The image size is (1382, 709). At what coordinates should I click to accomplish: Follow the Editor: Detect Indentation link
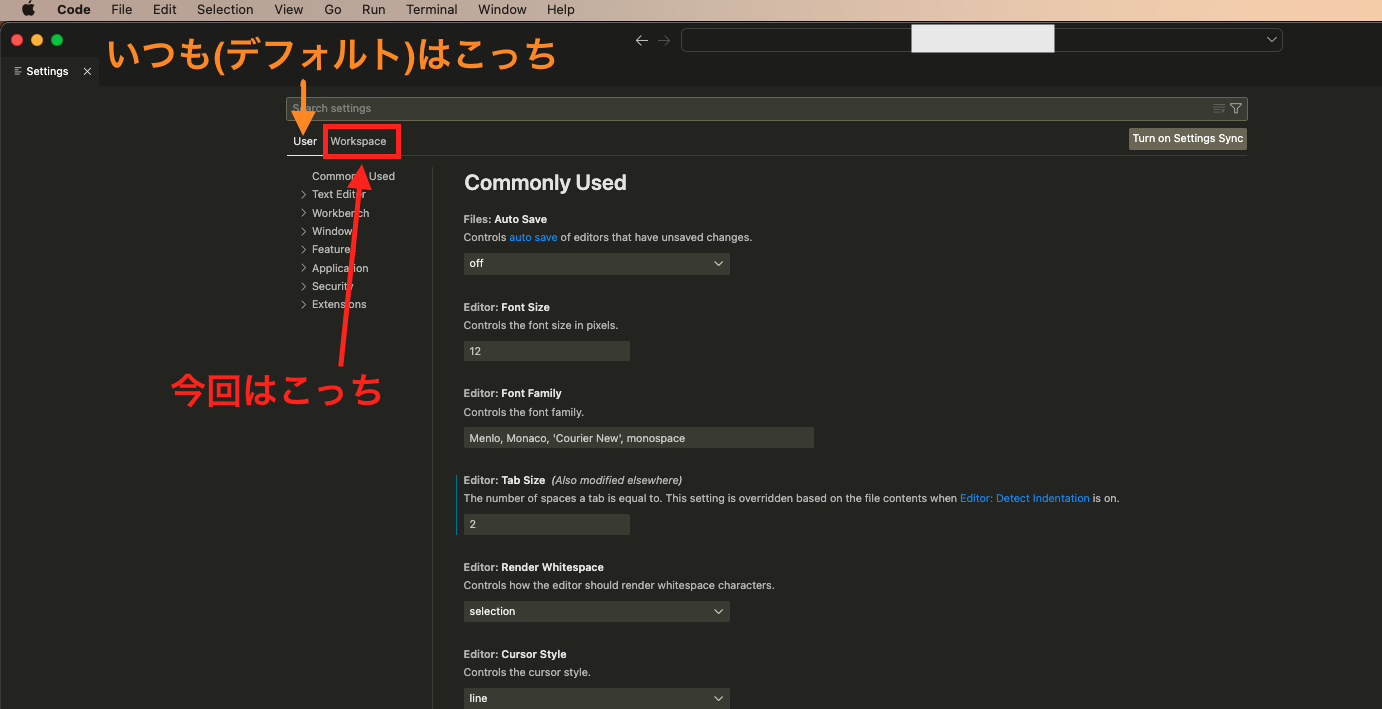pos(1024,498)
